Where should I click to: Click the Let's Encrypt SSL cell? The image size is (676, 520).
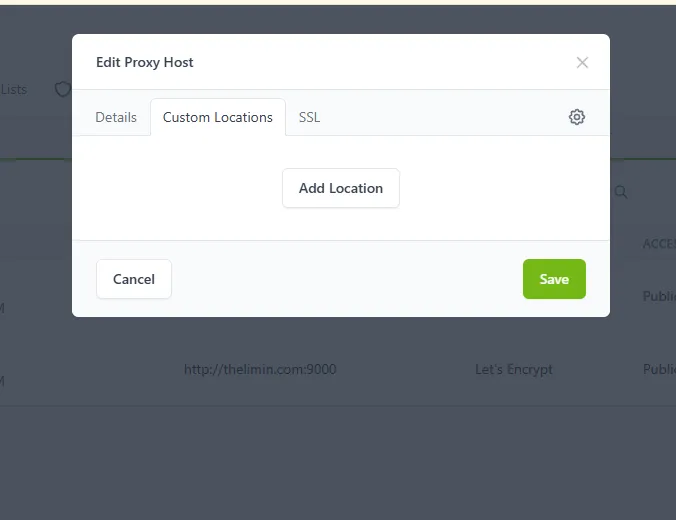(514, 369)
